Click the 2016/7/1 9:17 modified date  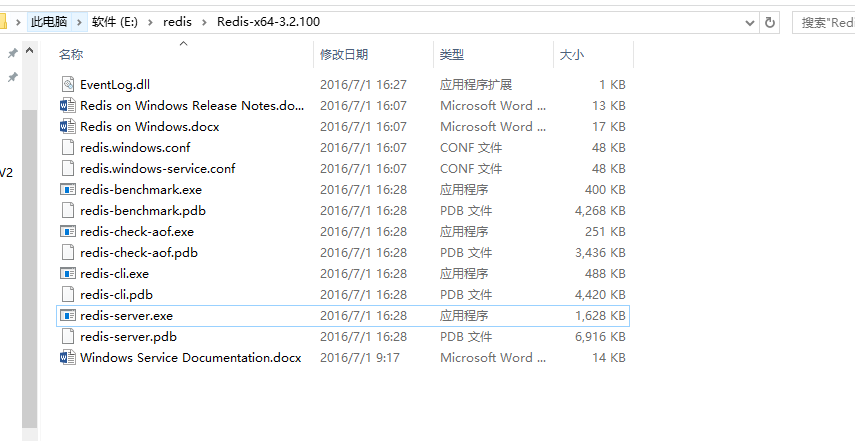pyautogui.click(x=359, y=358)
